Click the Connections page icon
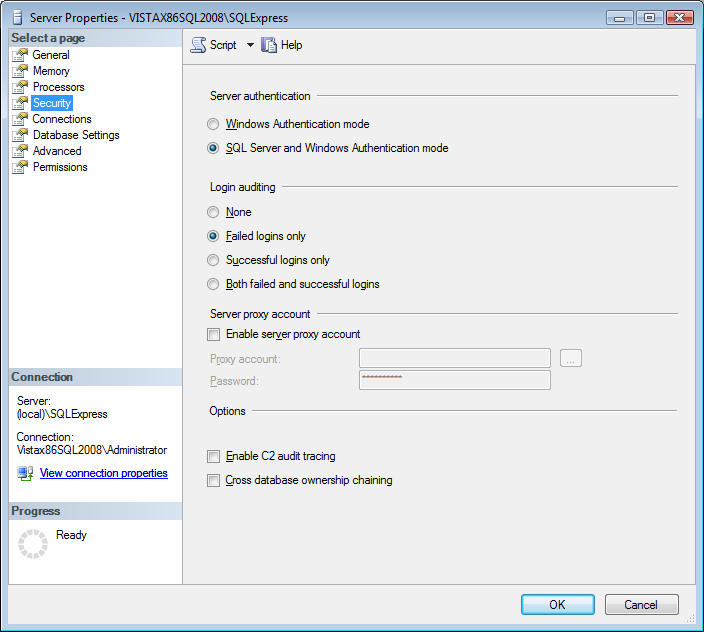Image resolution: width=704 pixels, height=632 pixels. click(20, 119)
